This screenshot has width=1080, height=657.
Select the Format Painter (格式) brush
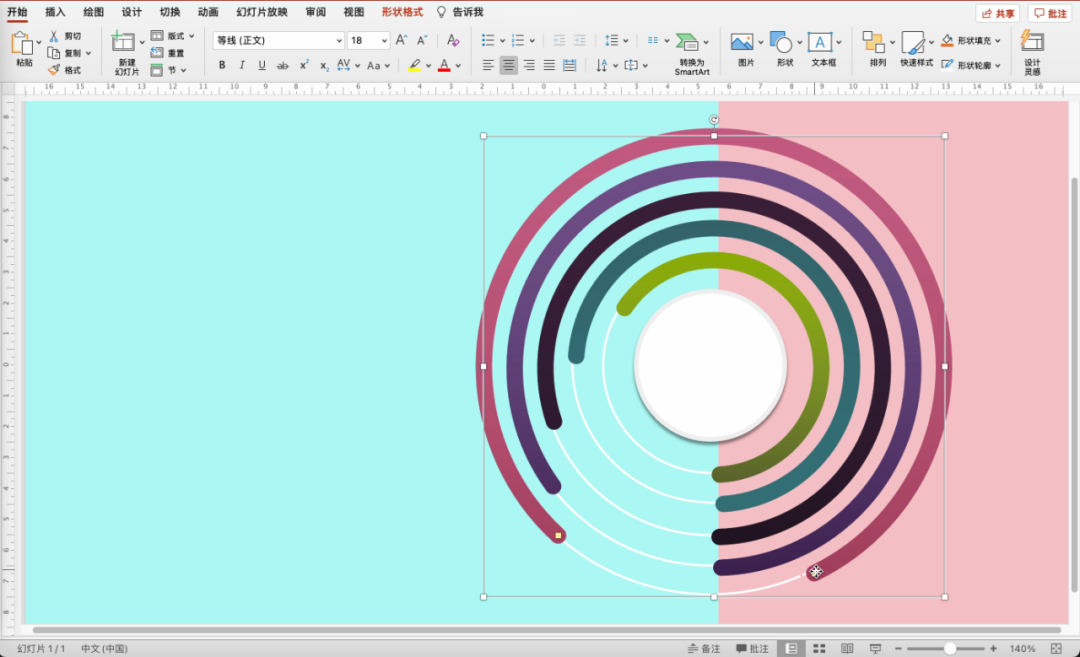tap(55, 70)
